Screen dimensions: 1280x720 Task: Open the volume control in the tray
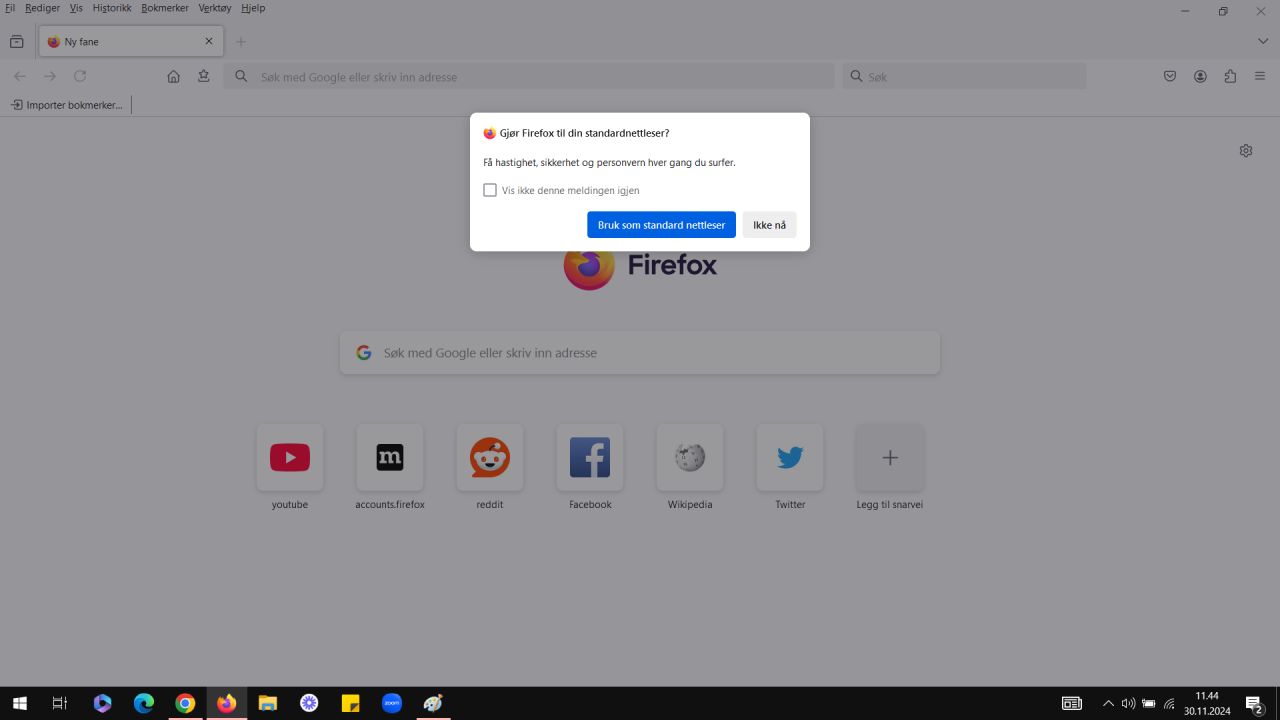1128,703
